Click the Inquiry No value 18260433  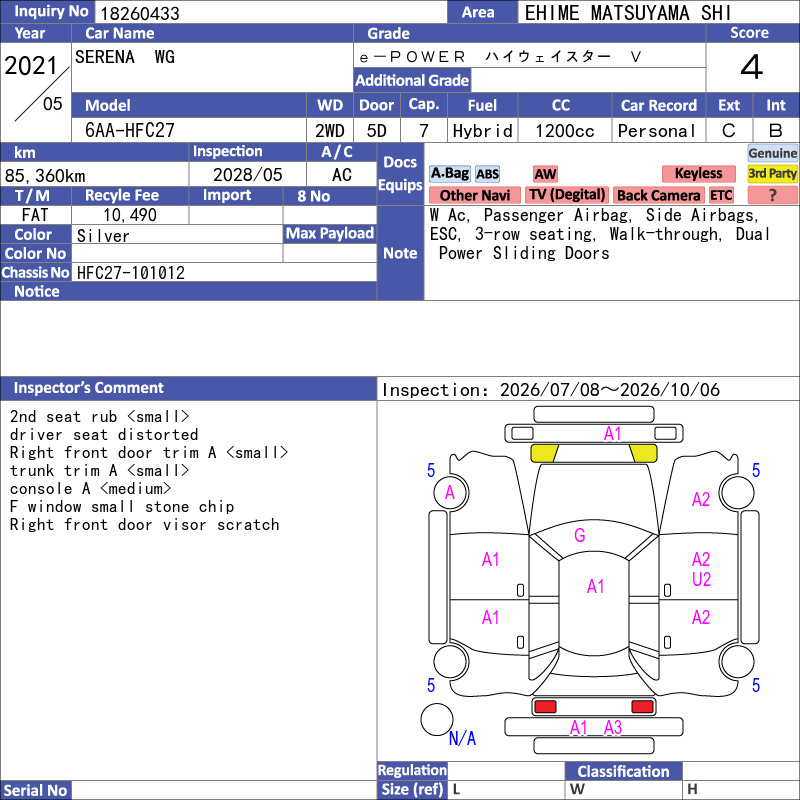(x=140, y=13)
